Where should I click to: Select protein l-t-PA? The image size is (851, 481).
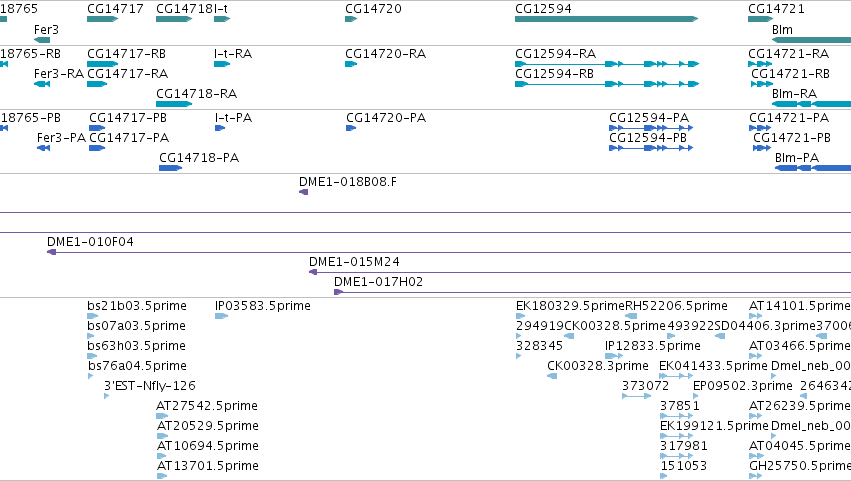[233, 118]
